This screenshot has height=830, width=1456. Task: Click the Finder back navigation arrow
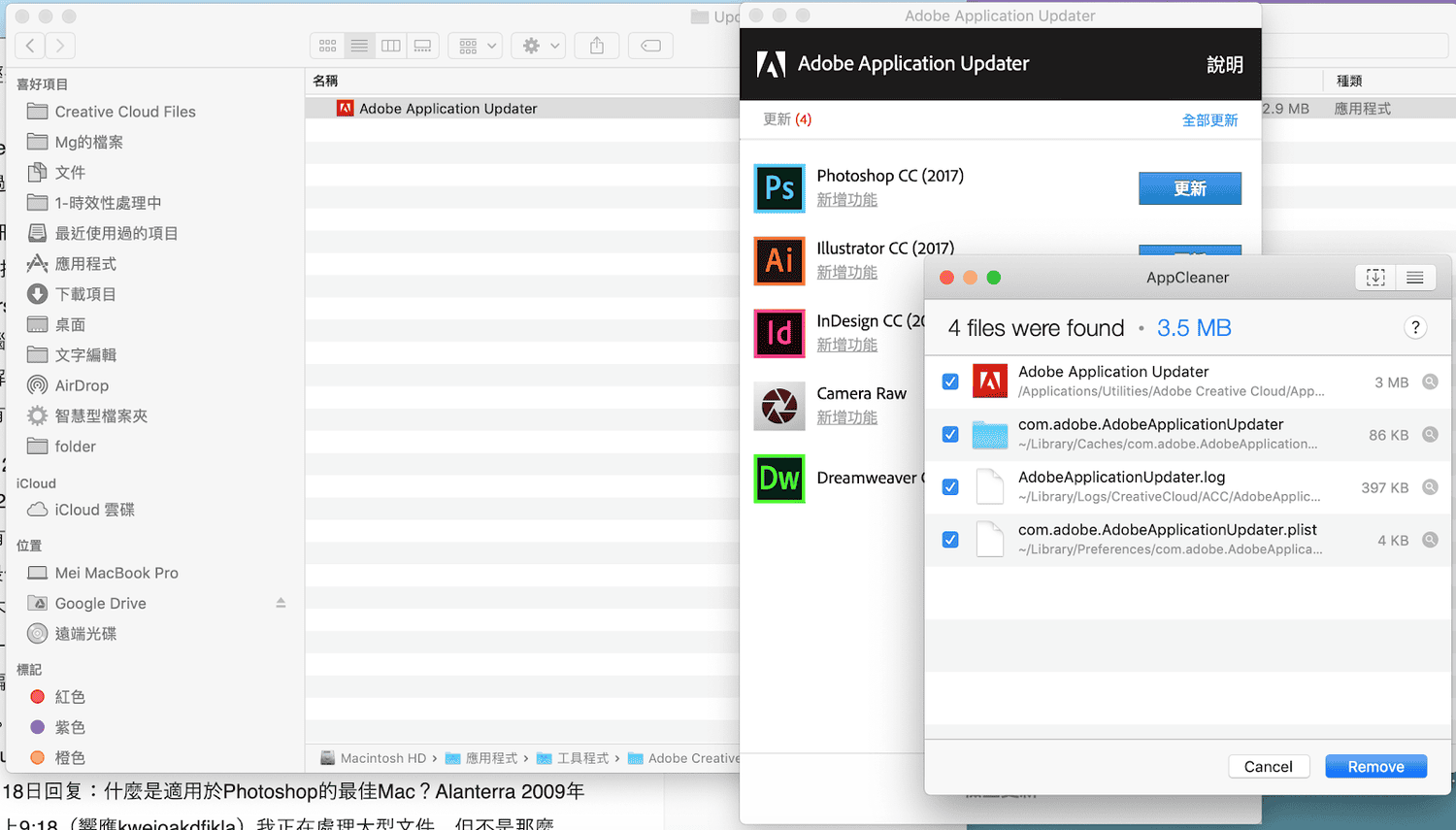(x=30, y=46)
